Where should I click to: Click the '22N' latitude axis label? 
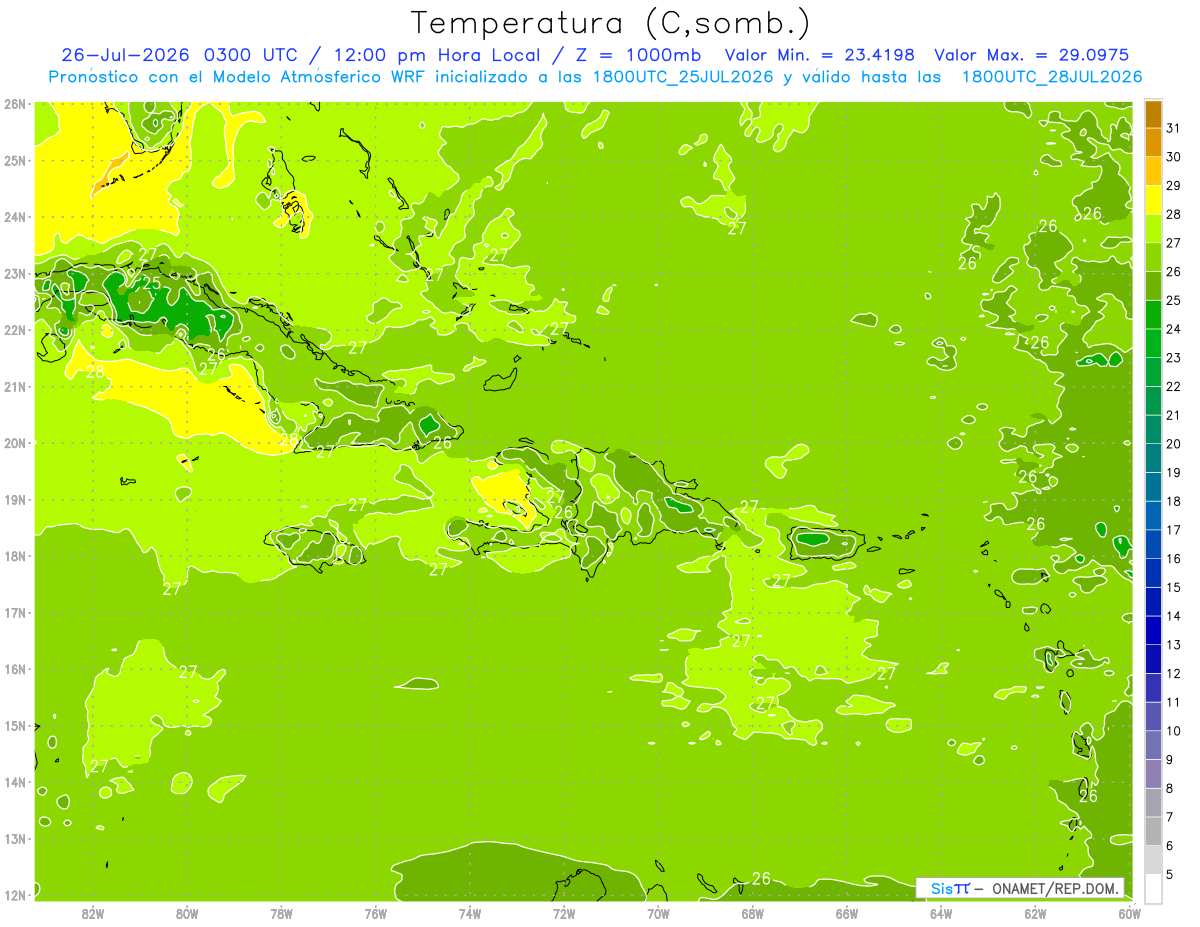tap(14, 330)
